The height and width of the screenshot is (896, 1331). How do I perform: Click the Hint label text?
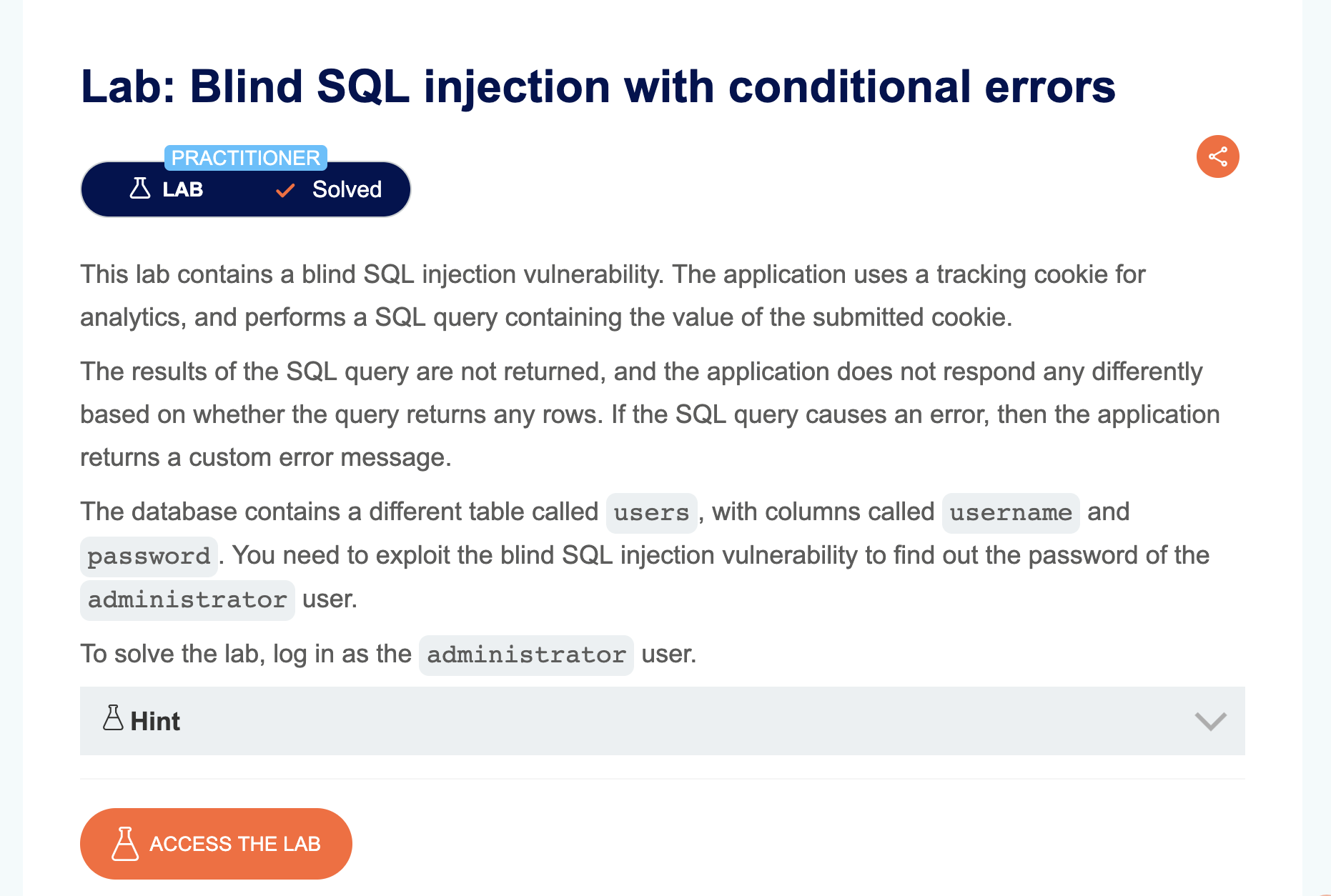click(x=155, y=722)
